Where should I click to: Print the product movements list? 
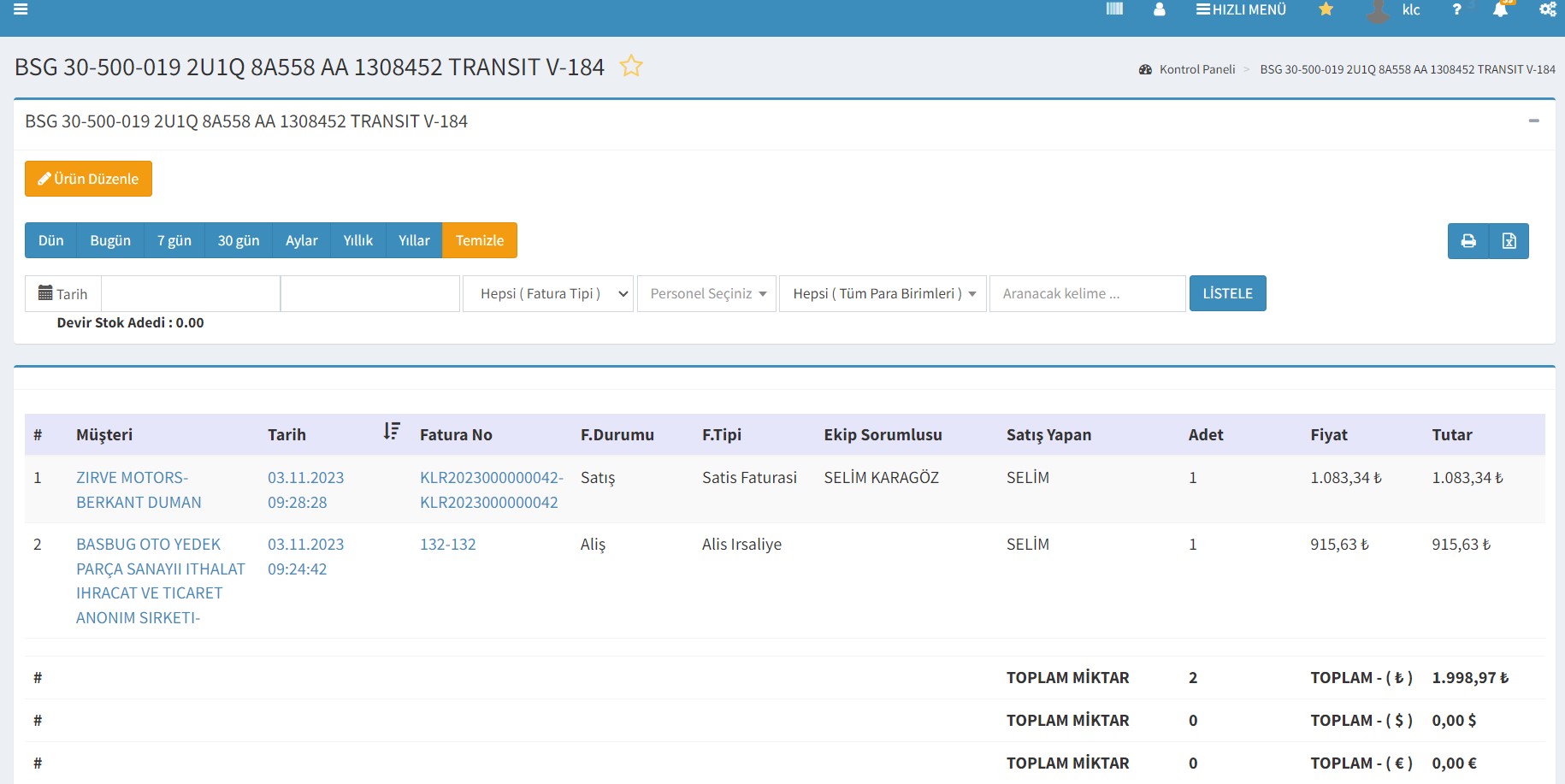[x=1468, y=241]
